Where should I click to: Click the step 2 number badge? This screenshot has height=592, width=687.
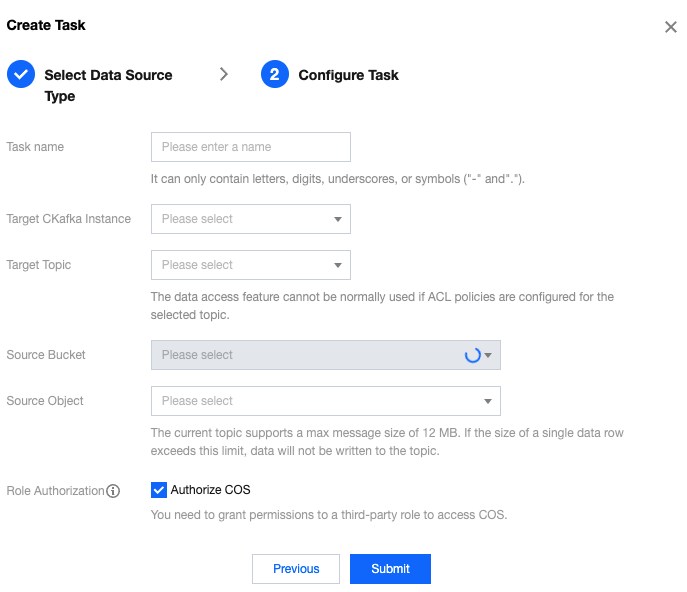275,75
